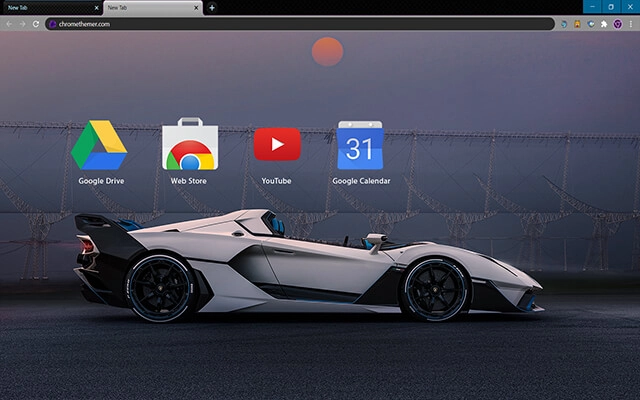Switch to the second New Tab
This screenshot has width=640, height=400.
click(x=153, y=8)
